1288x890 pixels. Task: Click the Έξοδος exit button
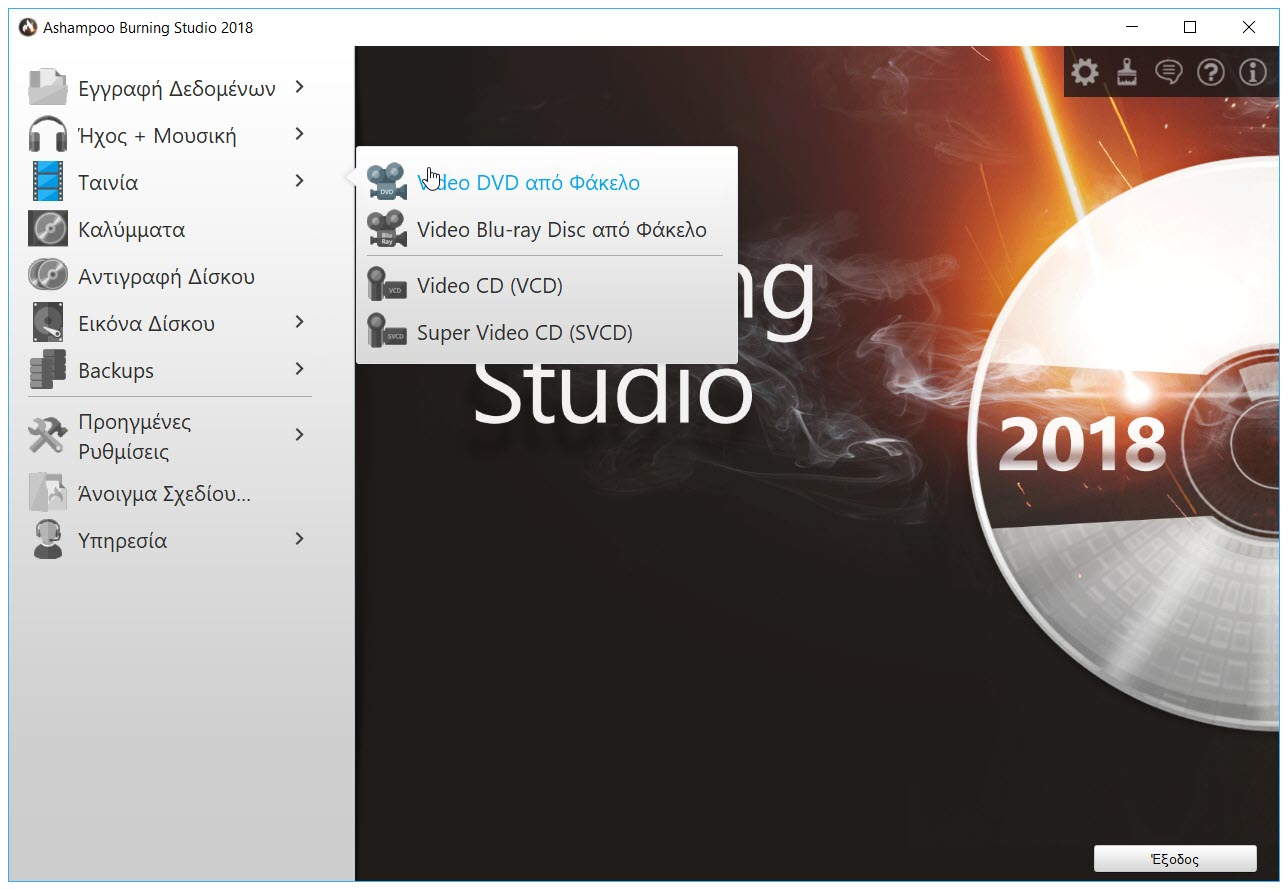pos(1175,859)
